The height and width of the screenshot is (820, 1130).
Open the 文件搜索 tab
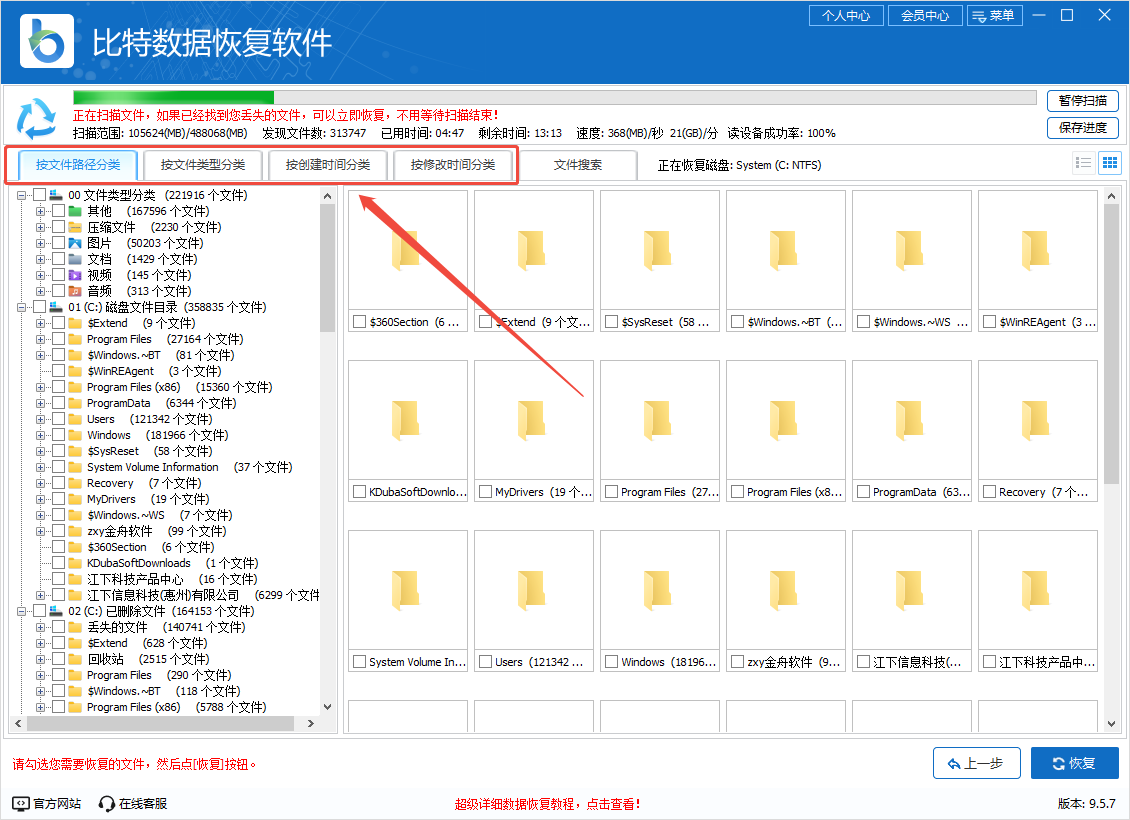[x=578, y=165]
